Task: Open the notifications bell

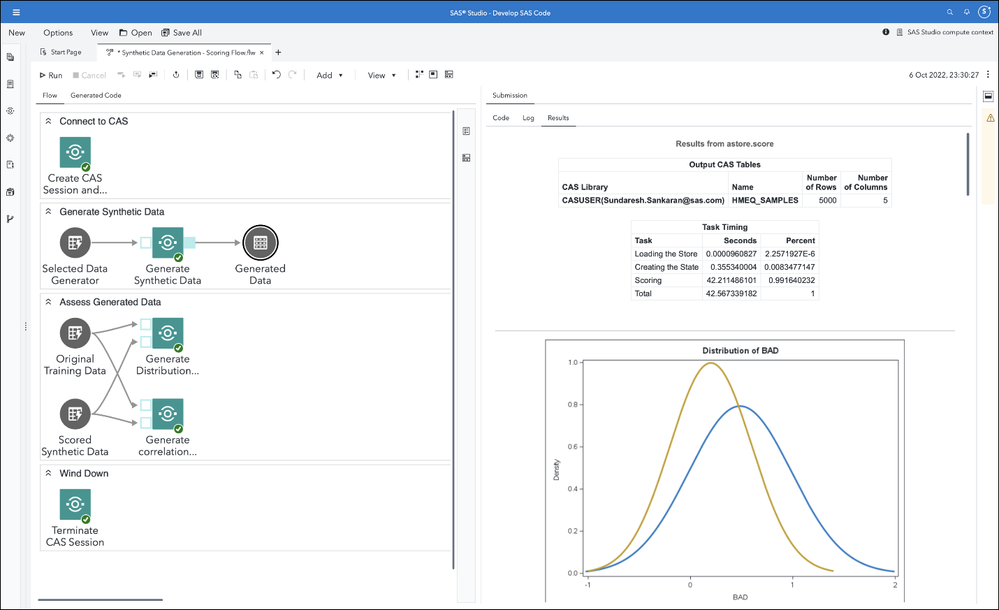Action: click(966, 13)
